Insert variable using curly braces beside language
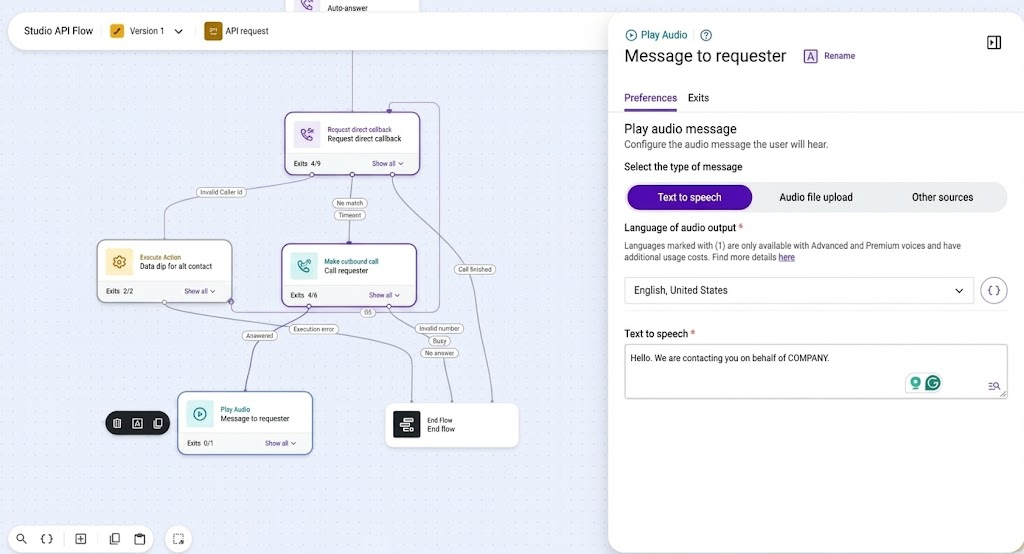The width and height of the screenshot is (1024, 554). (994, 291)
